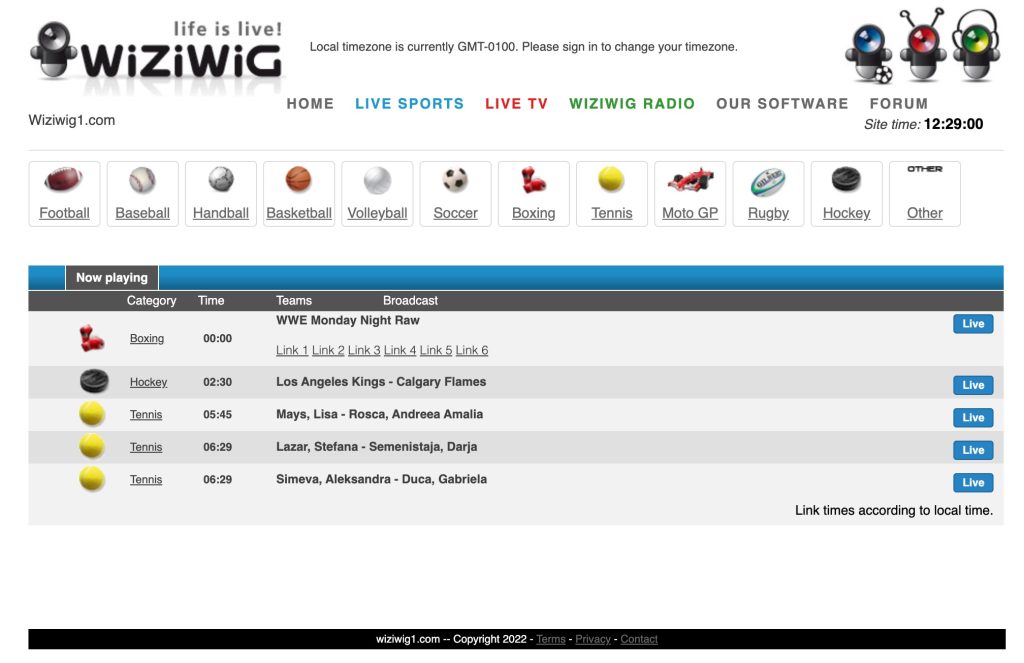Open Link 1 for WWE Monday Night Raw
Screen dimensions: 1024x663
tap(292, 350)
